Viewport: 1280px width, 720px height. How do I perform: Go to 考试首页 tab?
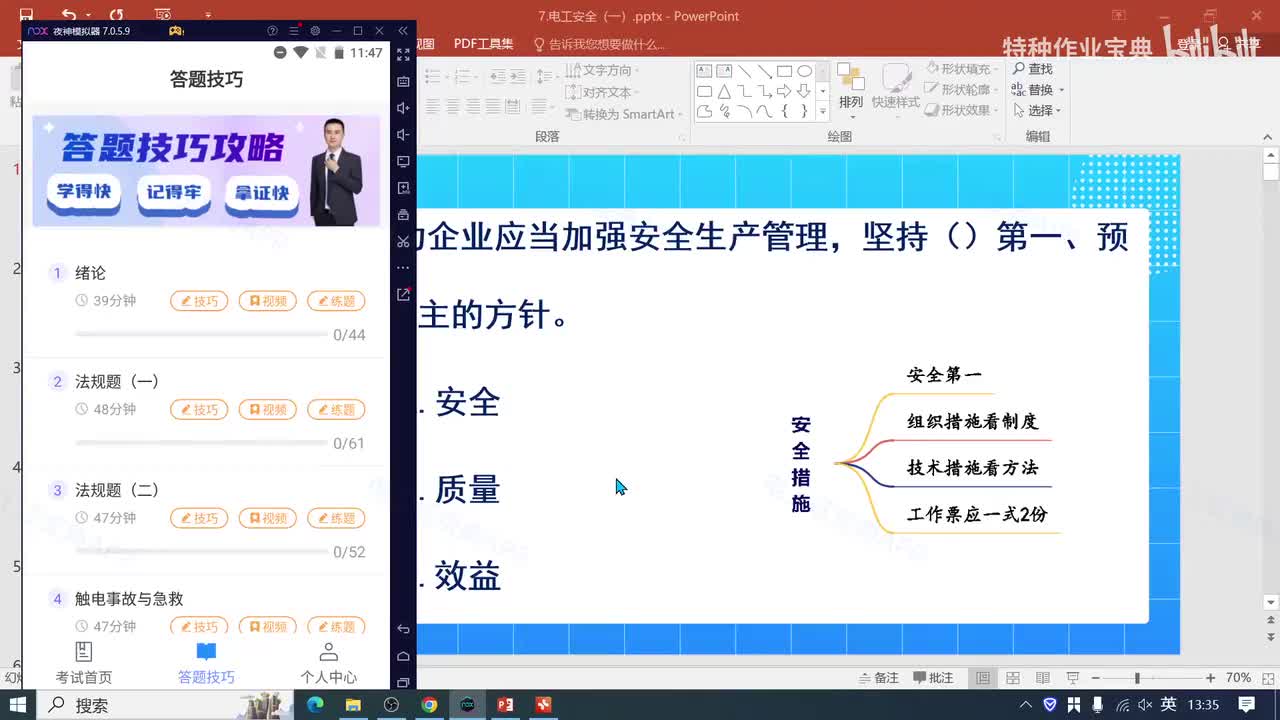tap(84, 664)
